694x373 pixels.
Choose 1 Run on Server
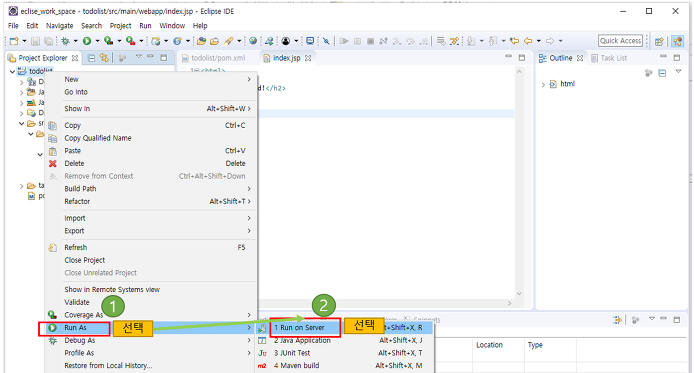tap(345, 328)
